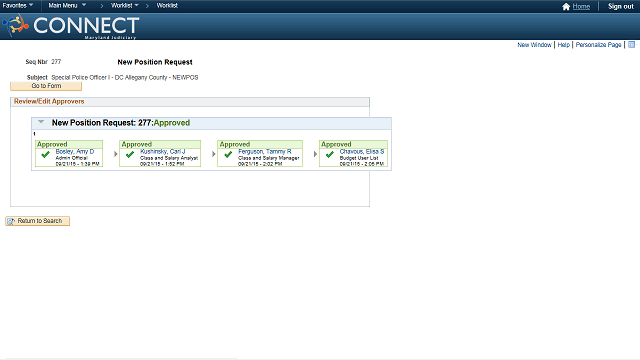Click arrow between Kushinsky and Ferguson steps
Viewport: 640px width, 360px height.
click(x=213, y=154)
